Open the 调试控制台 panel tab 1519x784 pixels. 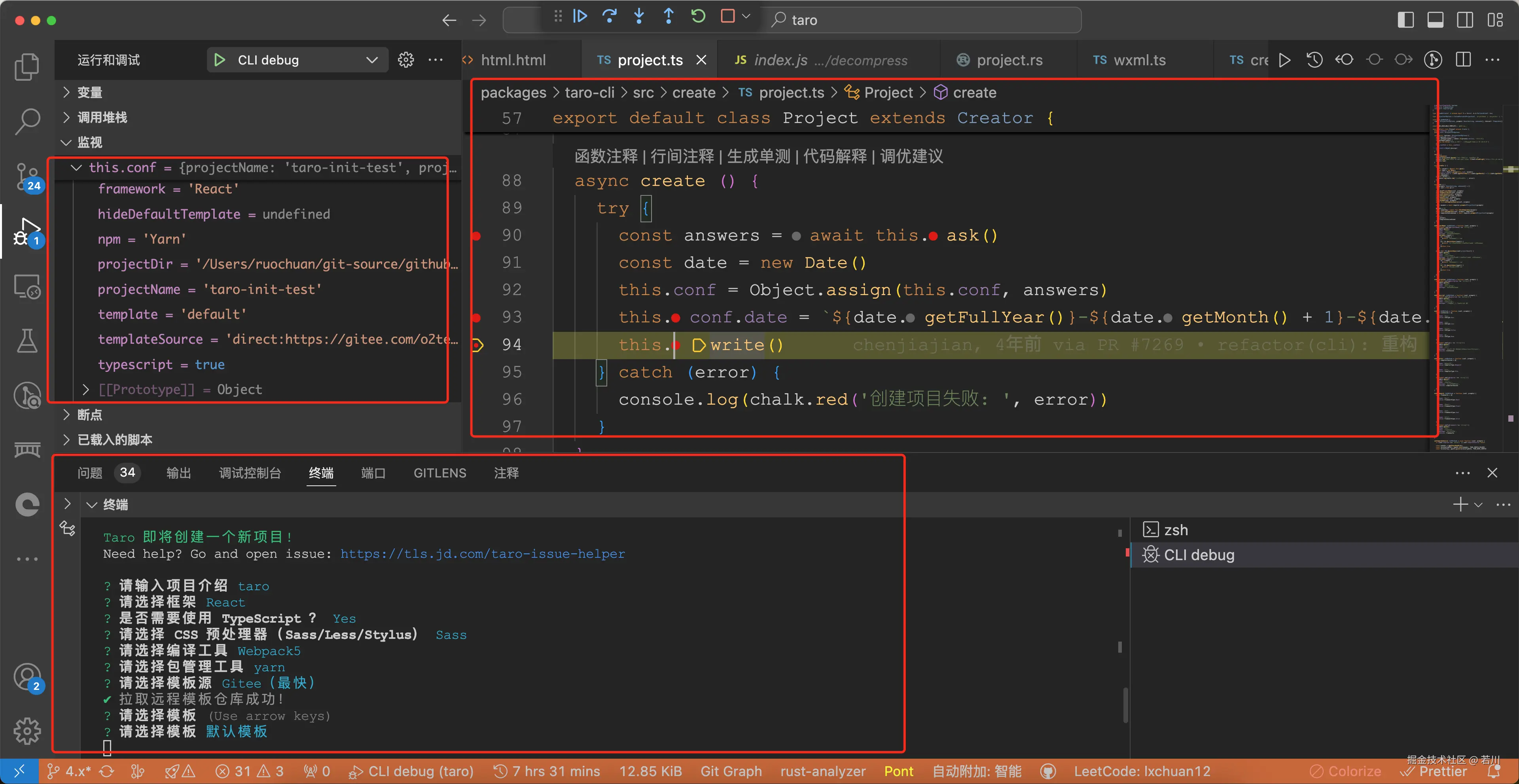[x=250, y=473]
